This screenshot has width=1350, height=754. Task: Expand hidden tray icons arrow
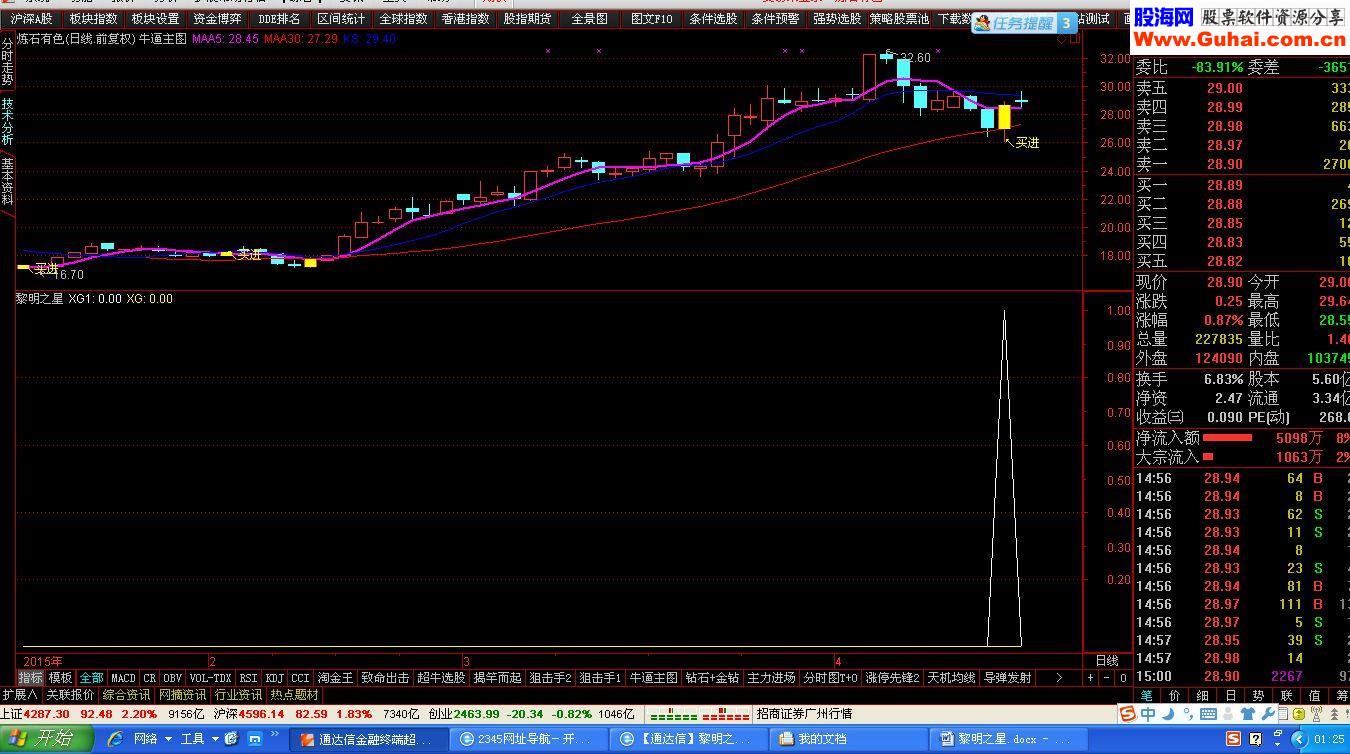[1300, 739]
